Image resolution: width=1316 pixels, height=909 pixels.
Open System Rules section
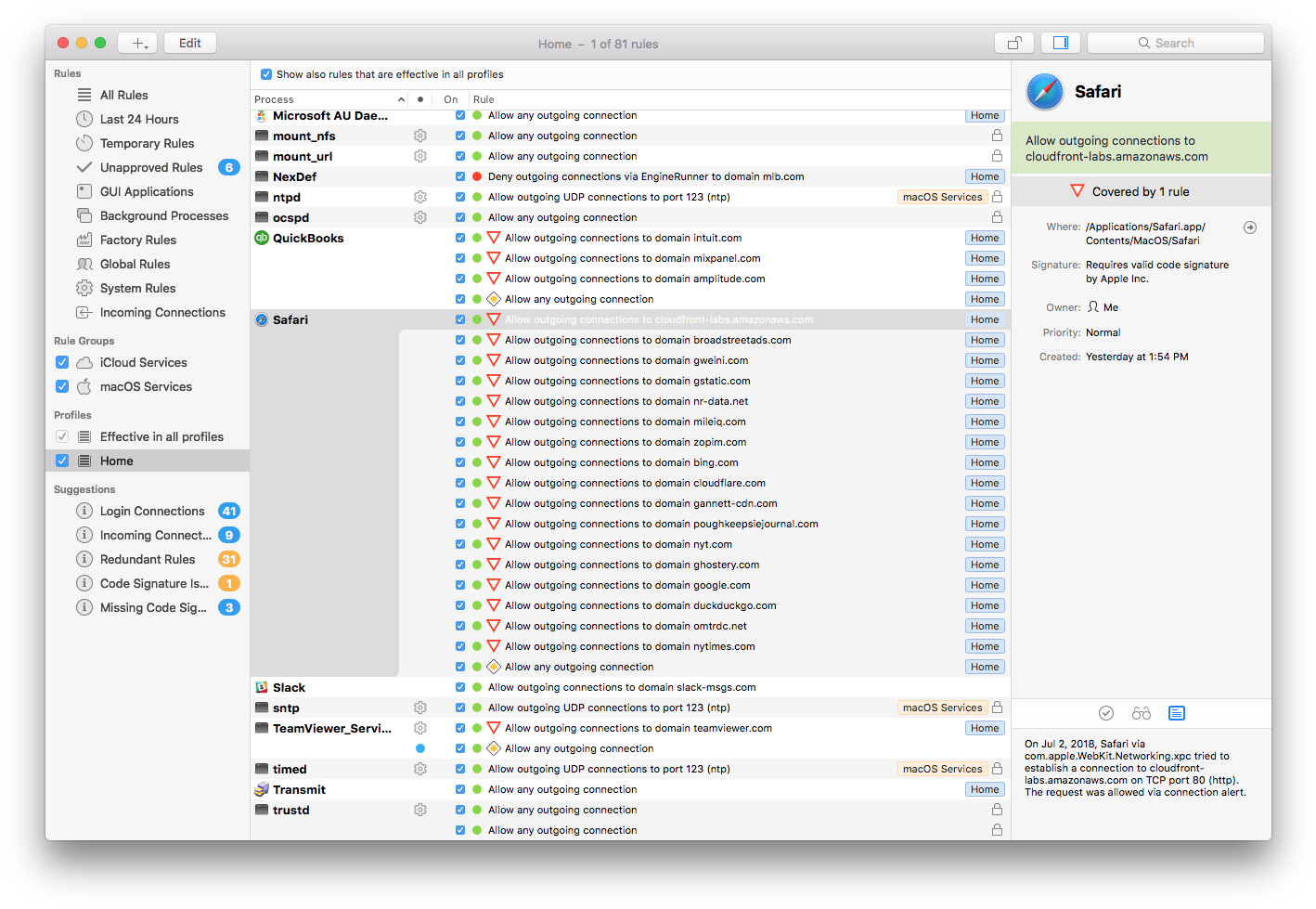point(137,288)
